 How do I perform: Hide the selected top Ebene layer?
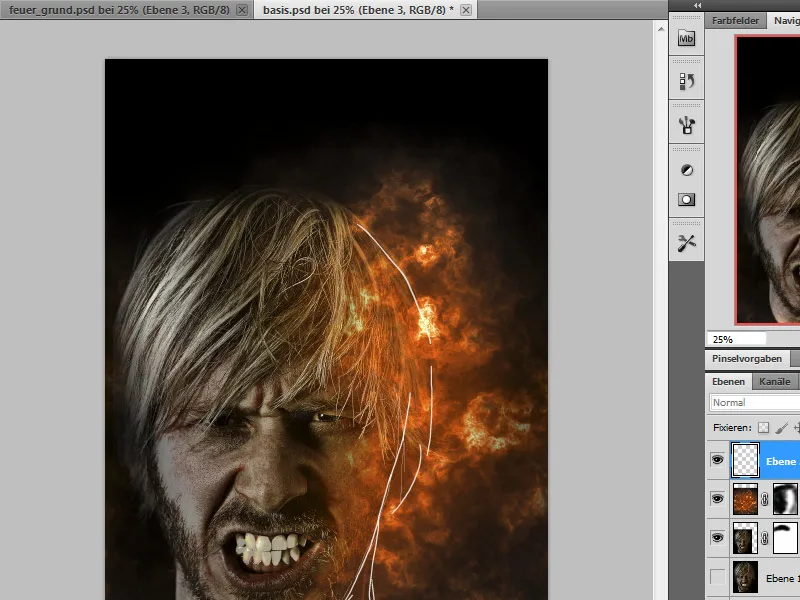pos(717,460)
